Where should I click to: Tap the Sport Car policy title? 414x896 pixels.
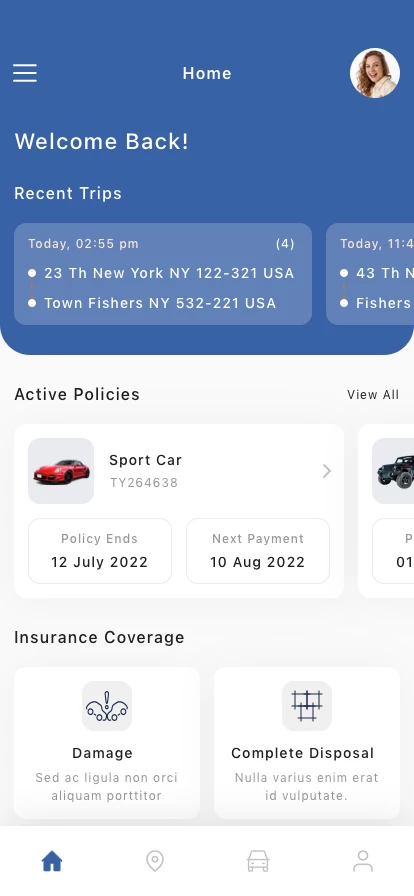point(145,460)
